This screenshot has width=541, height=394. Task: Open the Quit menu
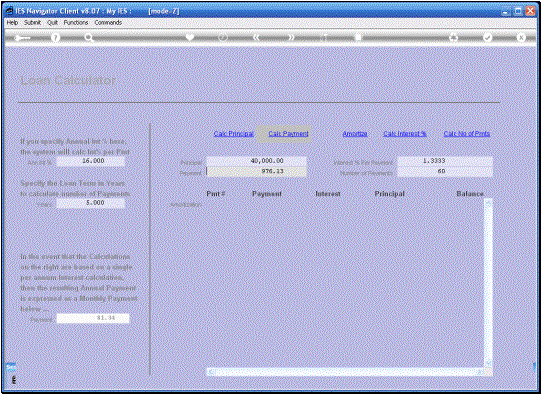click(x=52, y=22)
